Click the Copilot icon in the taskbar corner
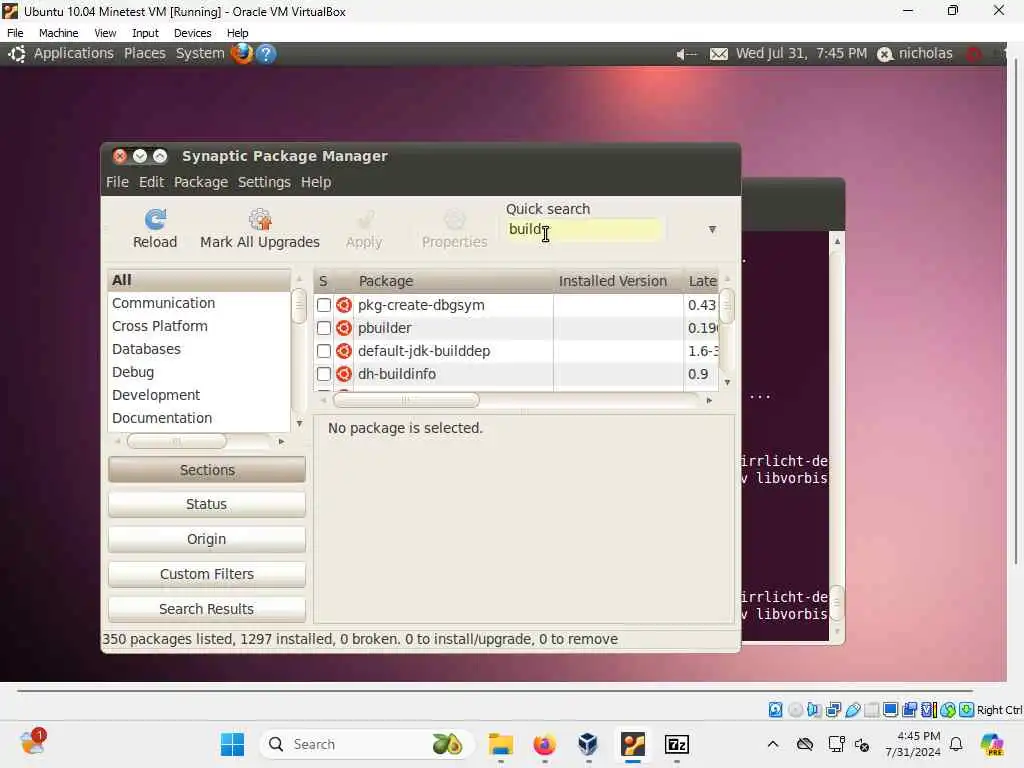This screenshot has width=1024, height=768. (x=992, y=744)
